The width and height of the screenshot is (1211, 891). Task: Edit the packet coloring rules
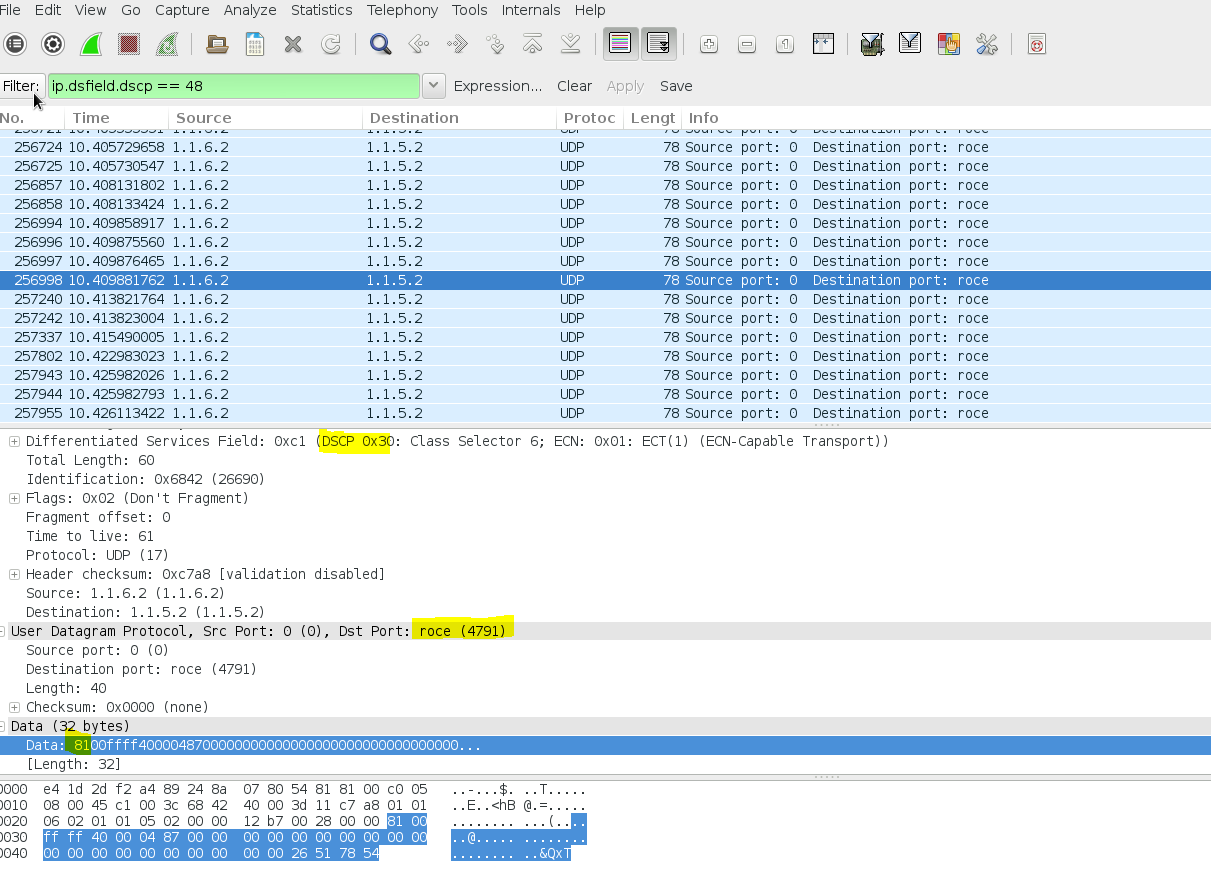point(947,44)
